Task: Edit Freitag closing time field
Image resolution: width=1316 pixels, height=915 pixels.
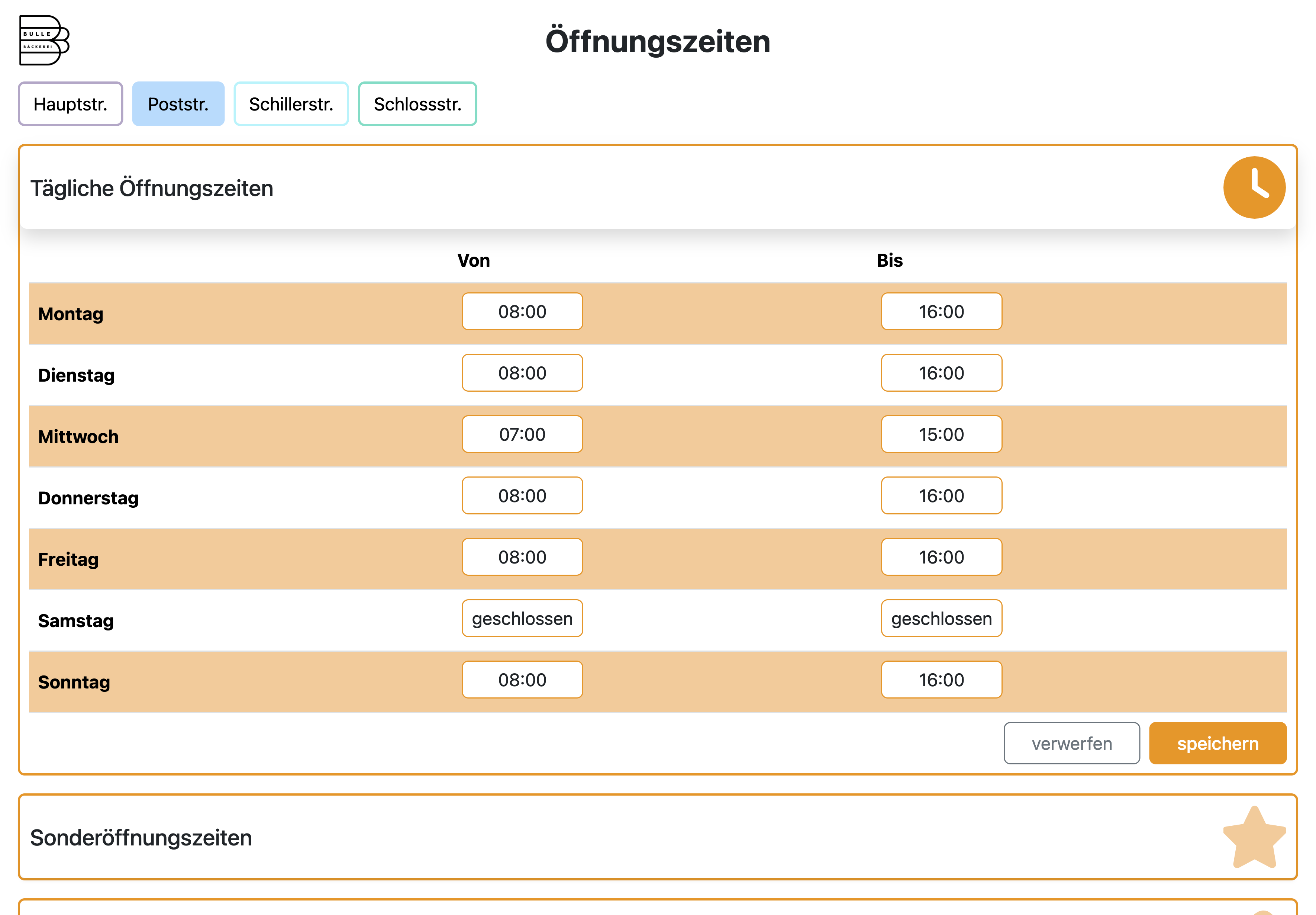Action: [x=941, y=557]
